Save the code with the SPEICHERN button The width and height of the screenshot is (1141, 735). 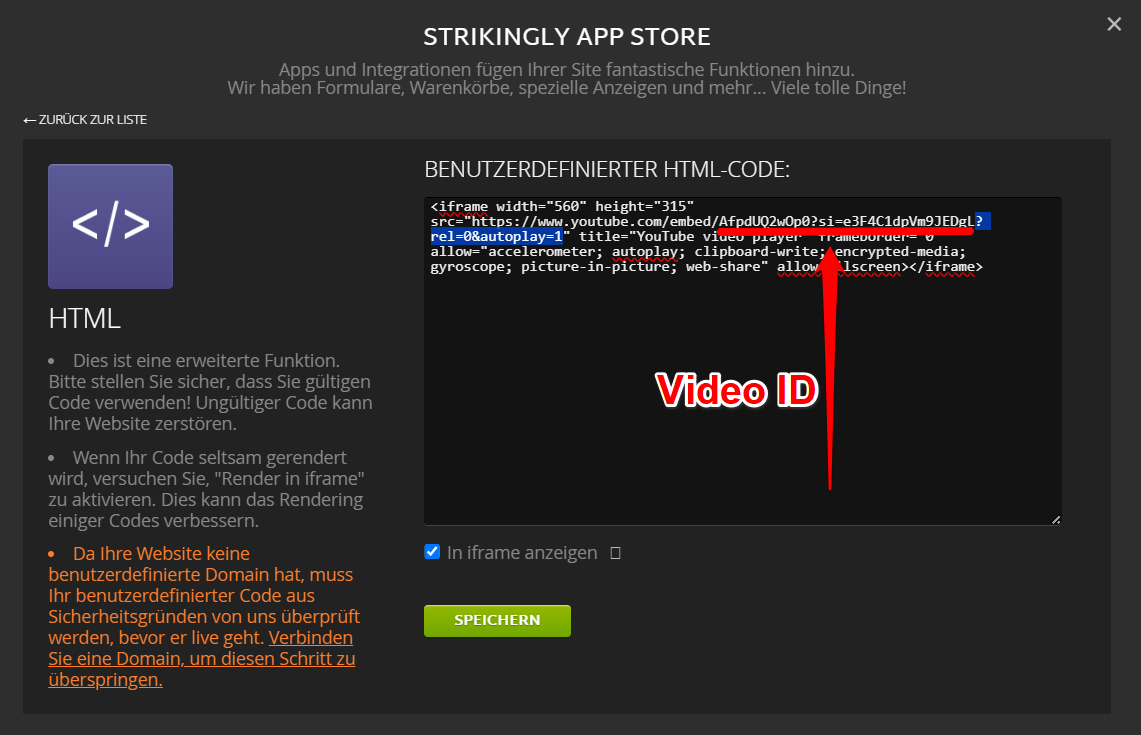[x=498, y=621]
